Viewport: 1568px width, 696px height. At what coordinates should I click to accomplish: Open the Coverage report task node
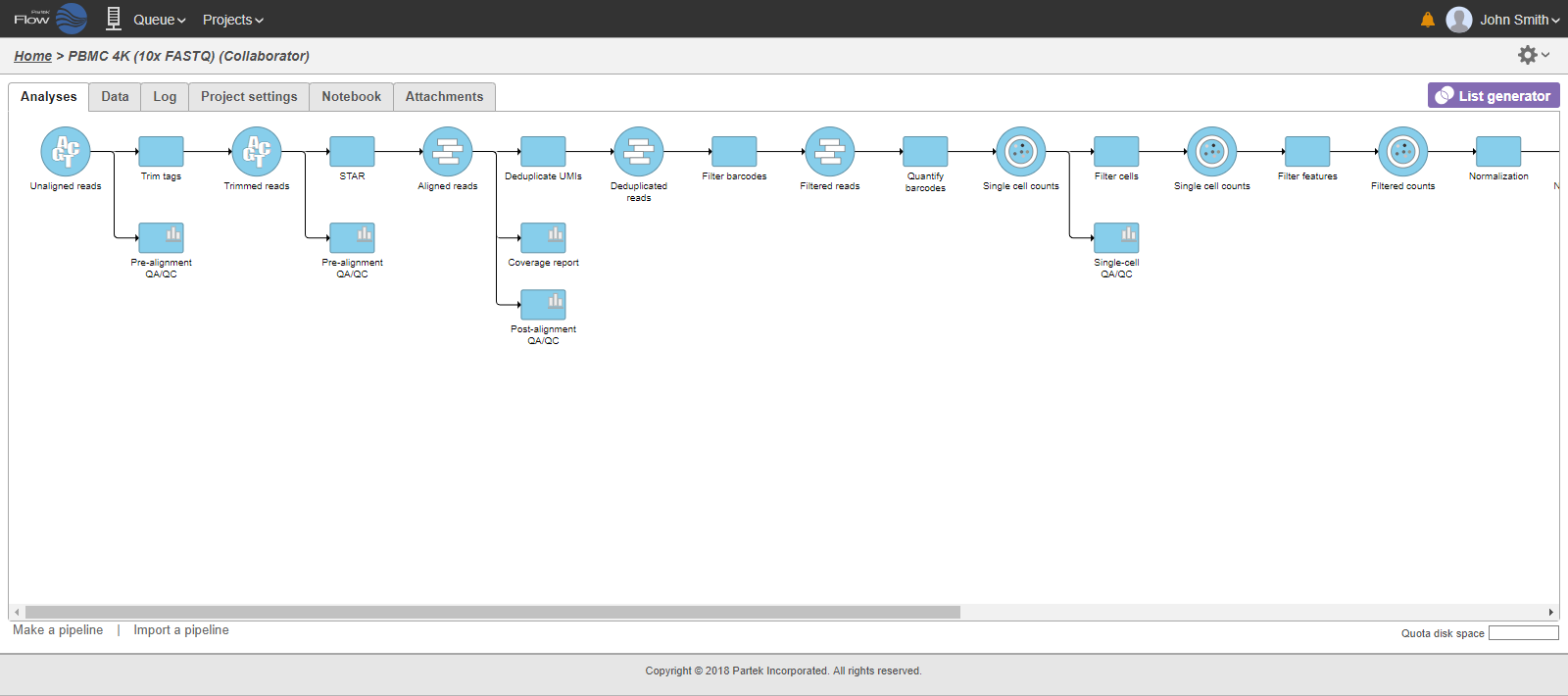[543, 238]
